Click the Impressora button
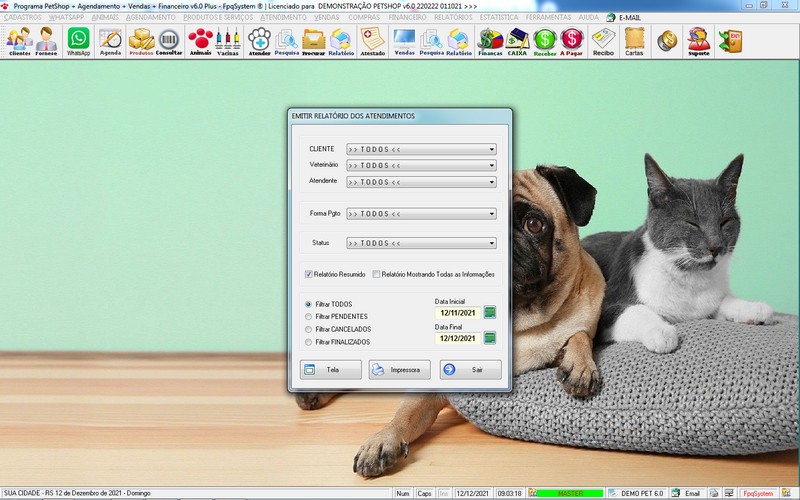Screen dimensions: 800x500 [399, 369]
